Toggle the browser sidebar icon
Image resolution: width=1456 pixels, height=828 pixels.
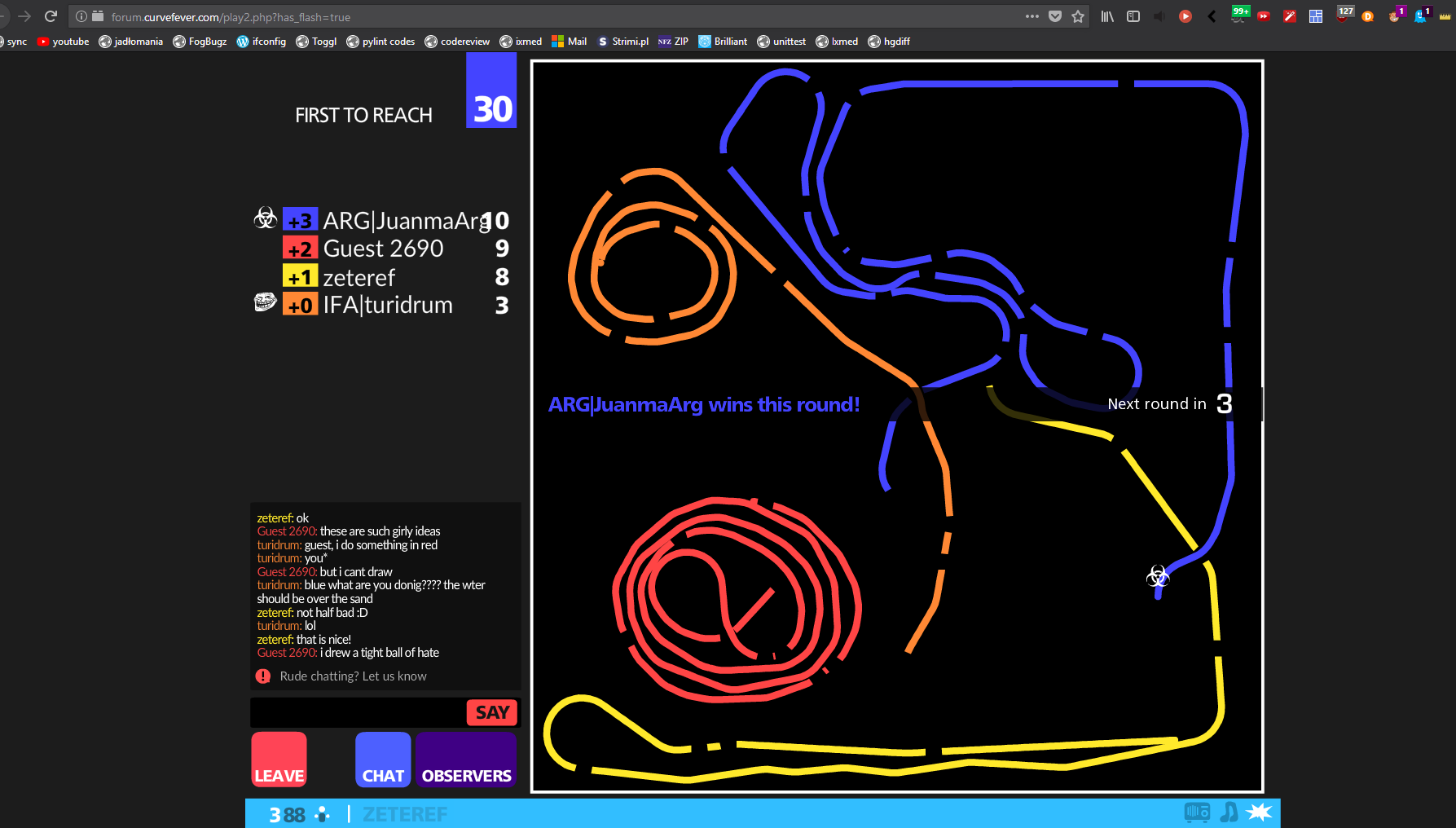[x=1133, y=16]
